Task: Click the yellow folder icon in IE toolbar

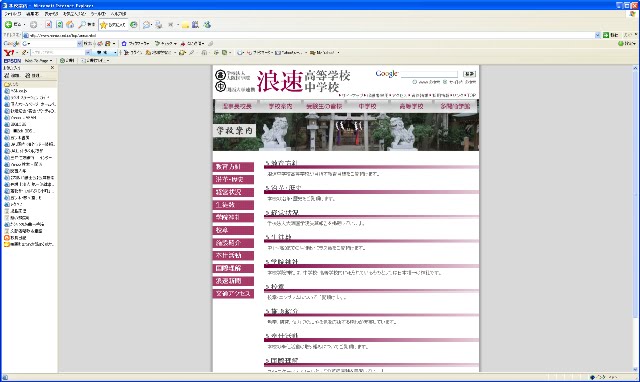Action: pos(185,25)
